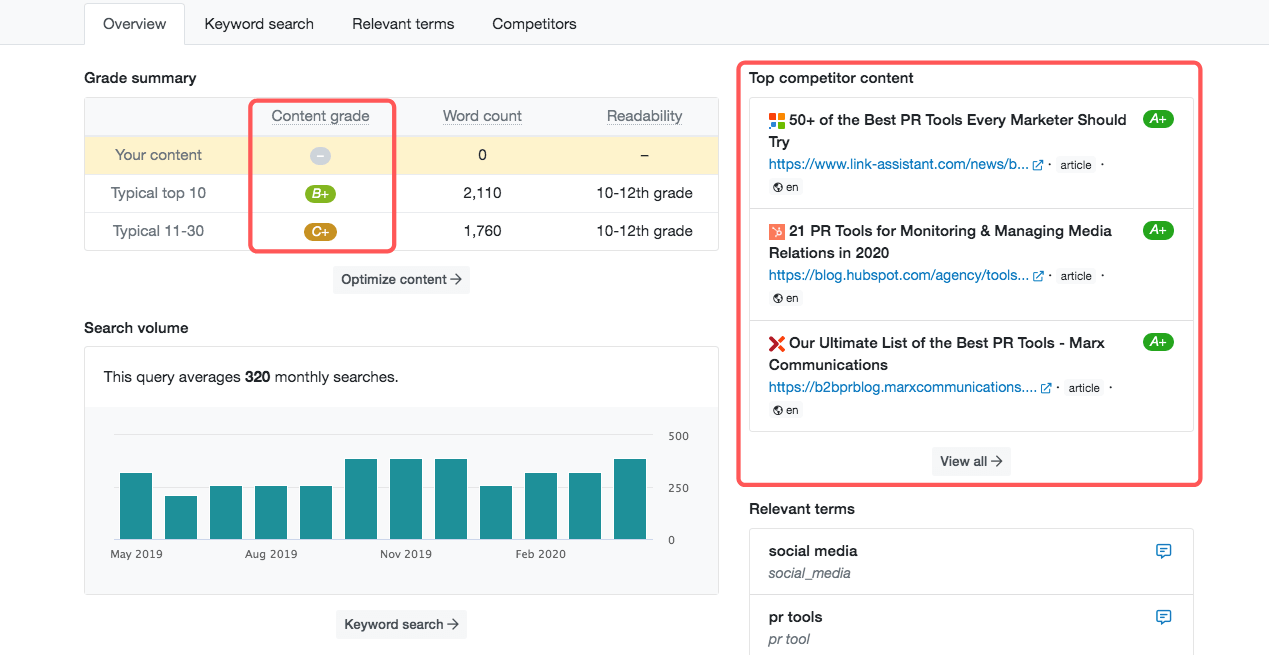
Task: Open the link-assistant.com article URL
Action: pos(898,165)
